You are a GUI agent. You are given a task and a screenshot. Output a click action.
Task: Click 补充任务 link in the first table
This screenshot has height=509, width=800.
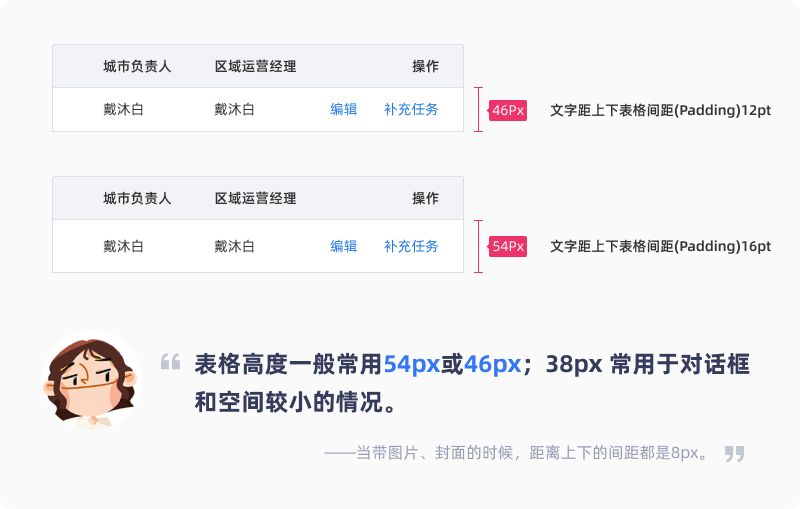click(411, 109)
